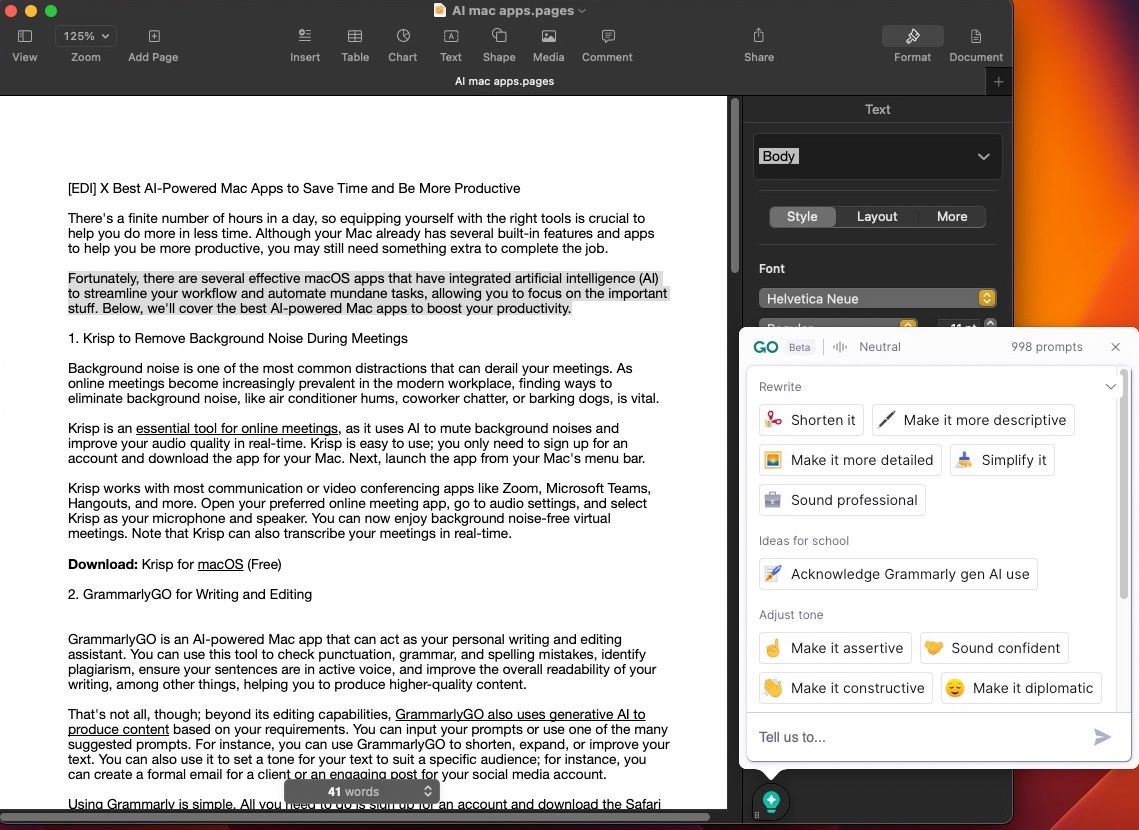Open the 125% zoom level dropdown

pos(85,35)
